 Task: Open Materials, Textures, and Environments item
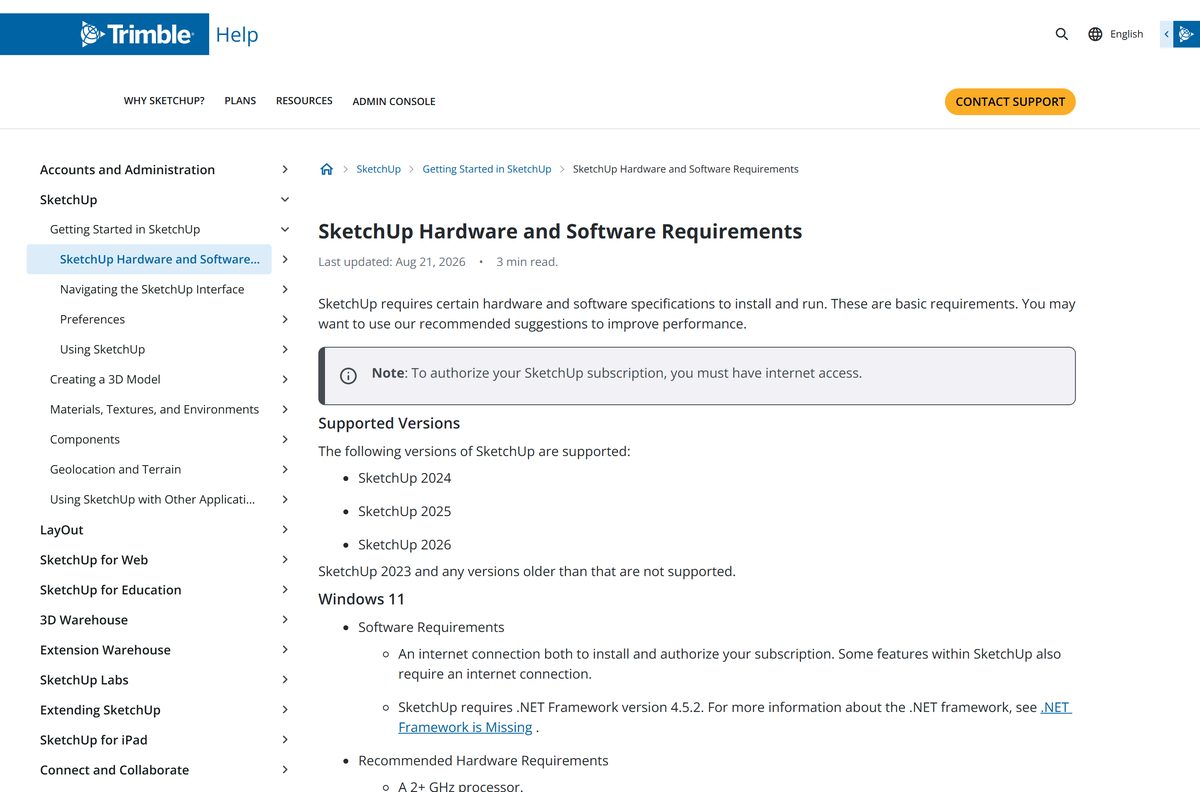[154, 409]
